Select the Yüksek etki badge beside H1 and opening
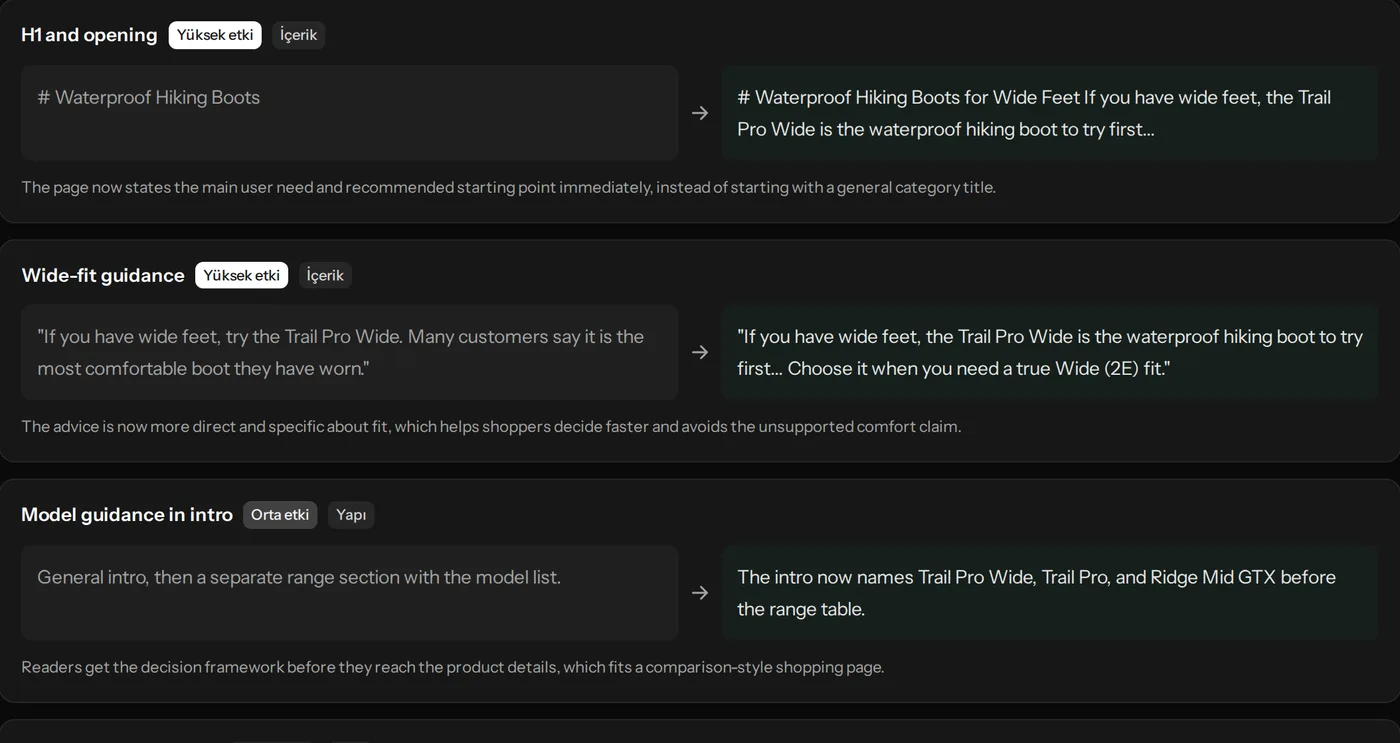Image resolution: width=1400 pixels, height=743 pixels. pos(215,35)
